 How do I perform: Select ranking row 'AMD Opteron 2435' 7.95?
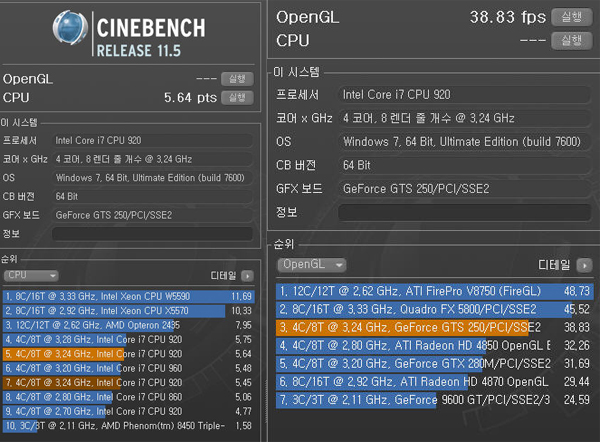(129, 325)
